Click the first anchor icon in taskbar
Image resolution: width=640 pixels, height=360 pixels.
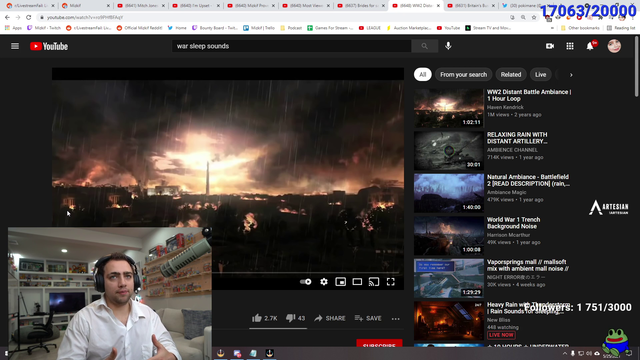[221, 353]
